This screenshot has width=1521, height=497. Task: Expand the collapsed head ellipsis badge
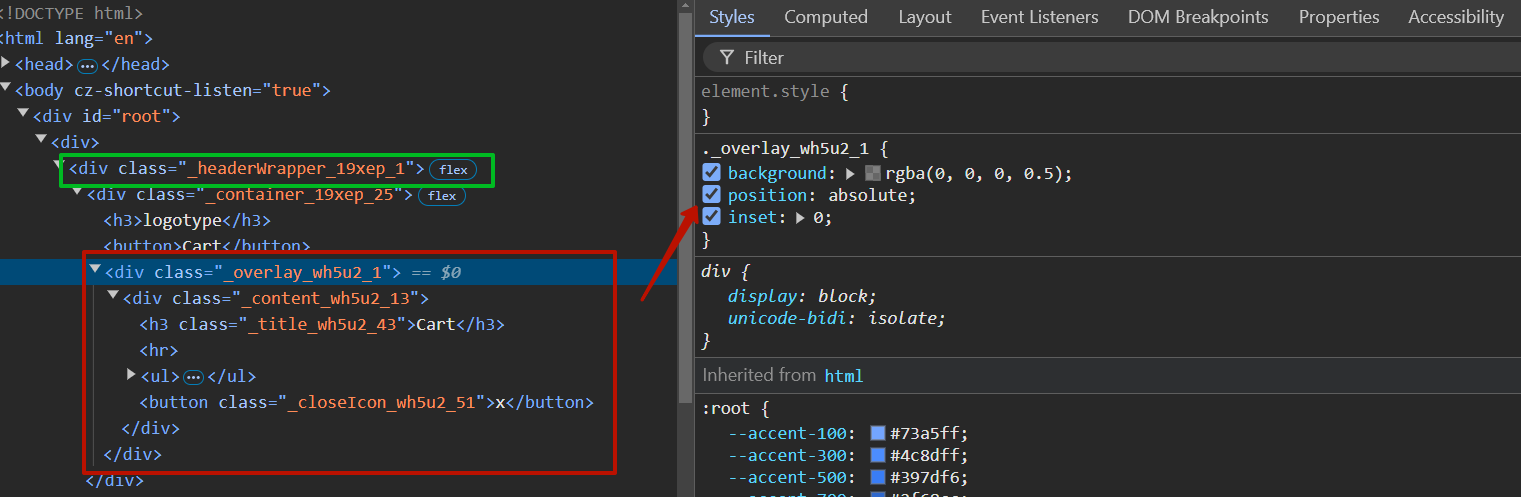(88, 65)
